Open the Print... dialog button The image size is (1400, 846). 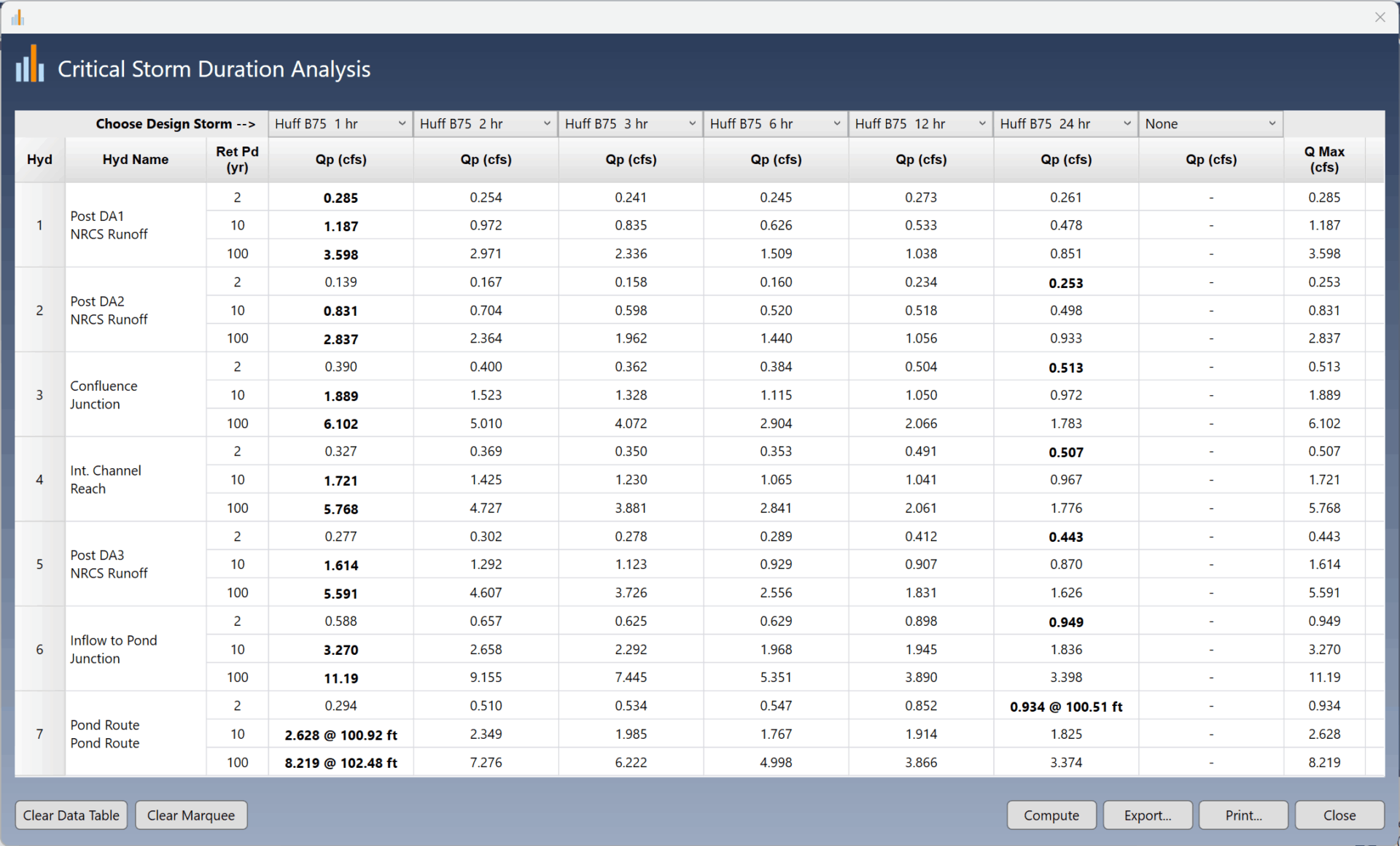click(1243, 815)
